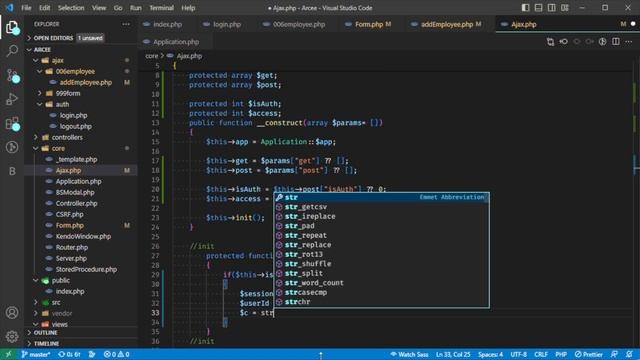The image size is (640, 360).
Task: Switch to the Form.php editor tab
Action: 369,24
